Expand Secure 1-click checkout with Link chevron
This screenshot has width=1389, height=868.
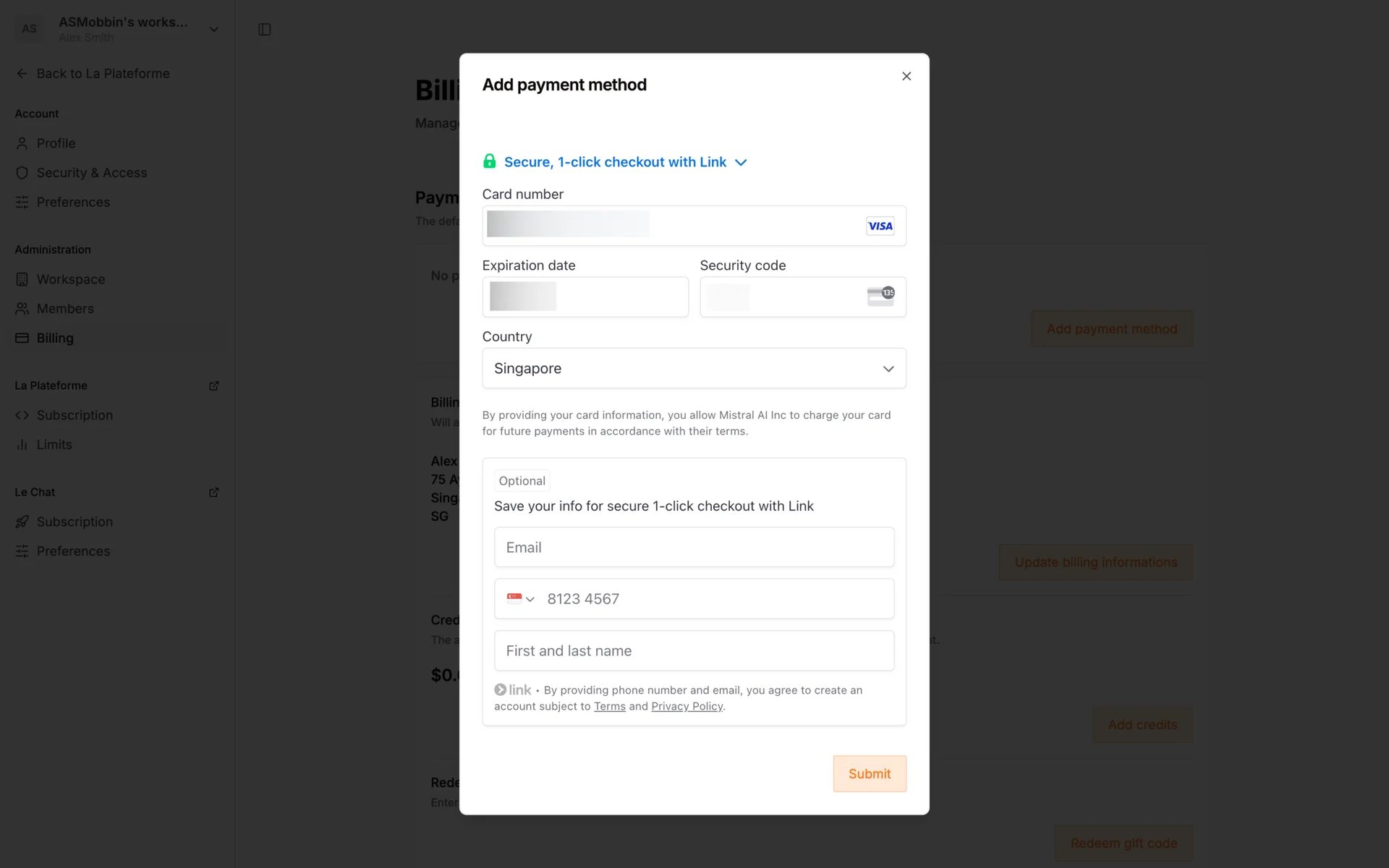tap(741, 162)
